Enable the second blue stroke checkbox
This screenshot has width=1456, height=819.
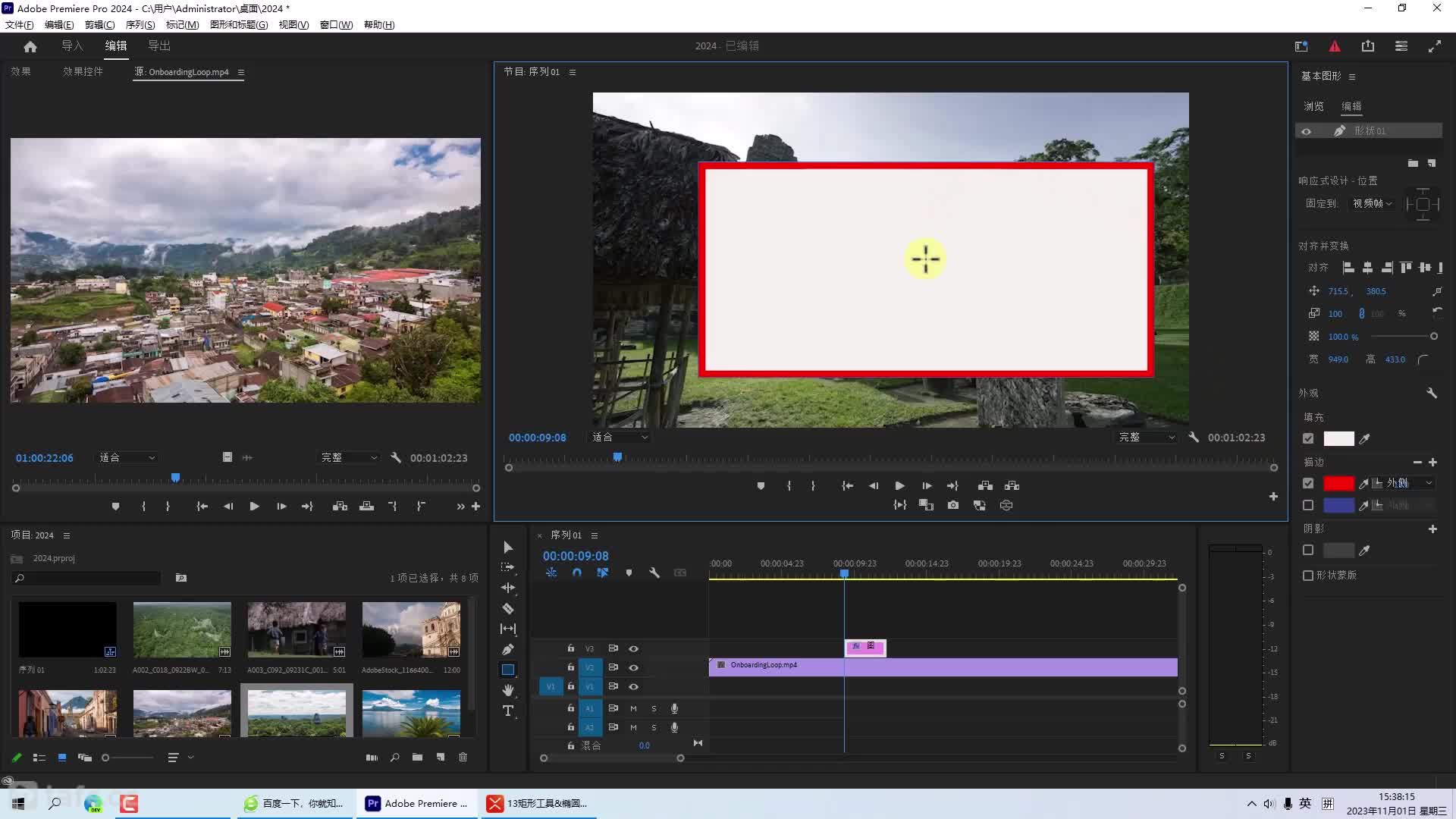(x=1308, y=505)
